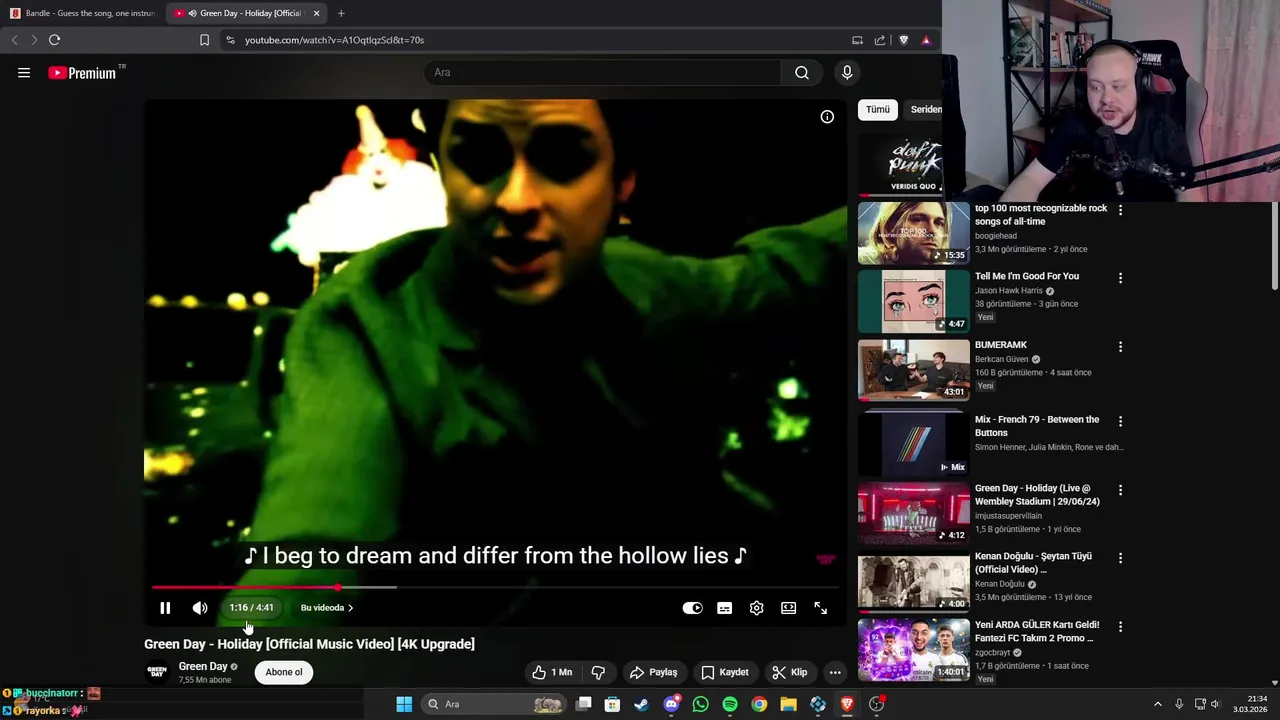
Task: Open WhatsApp from the taskbar
Action: point(700,704)
